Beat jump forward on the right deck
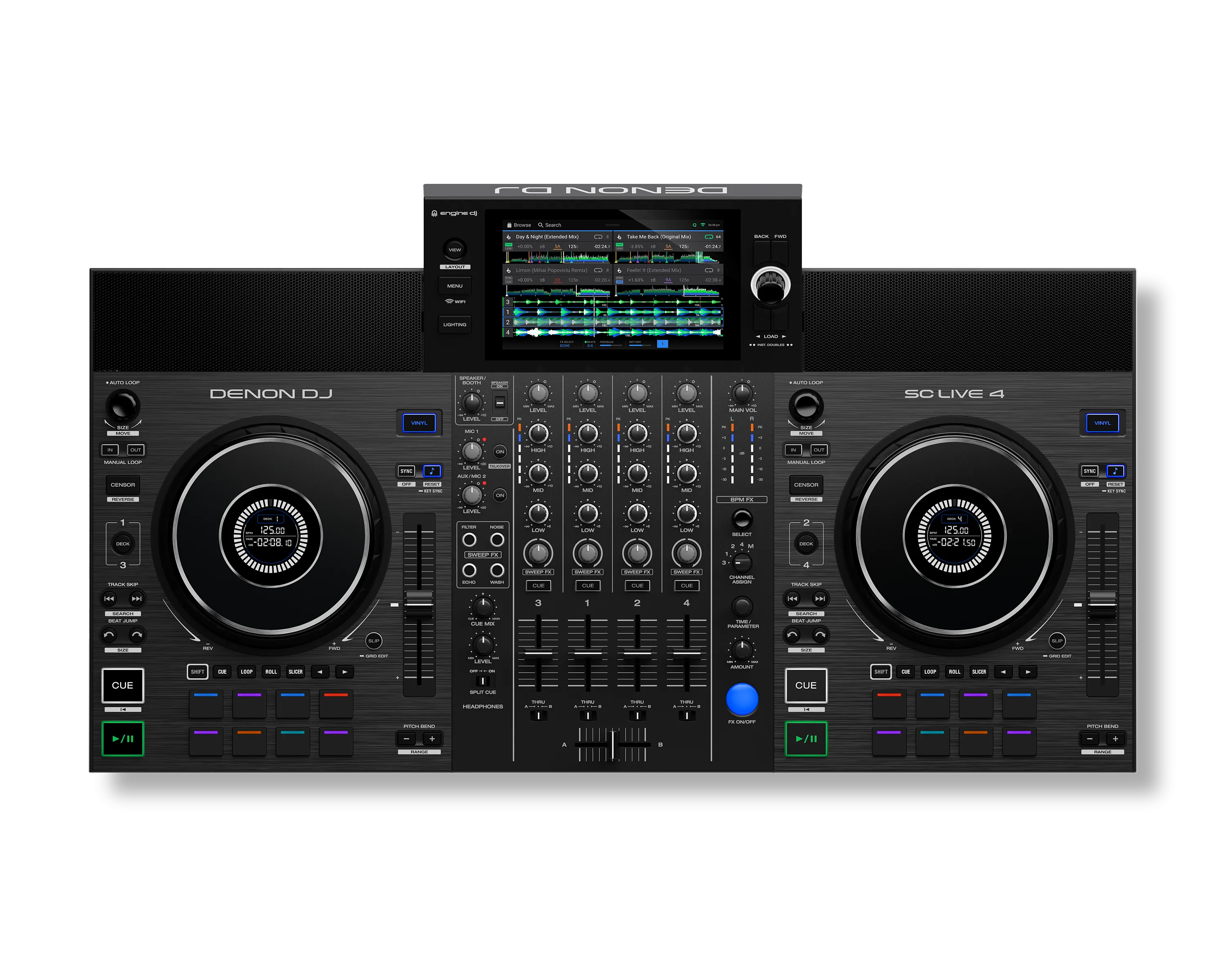The image size is (1225, 980). click(x=820, y=635)
